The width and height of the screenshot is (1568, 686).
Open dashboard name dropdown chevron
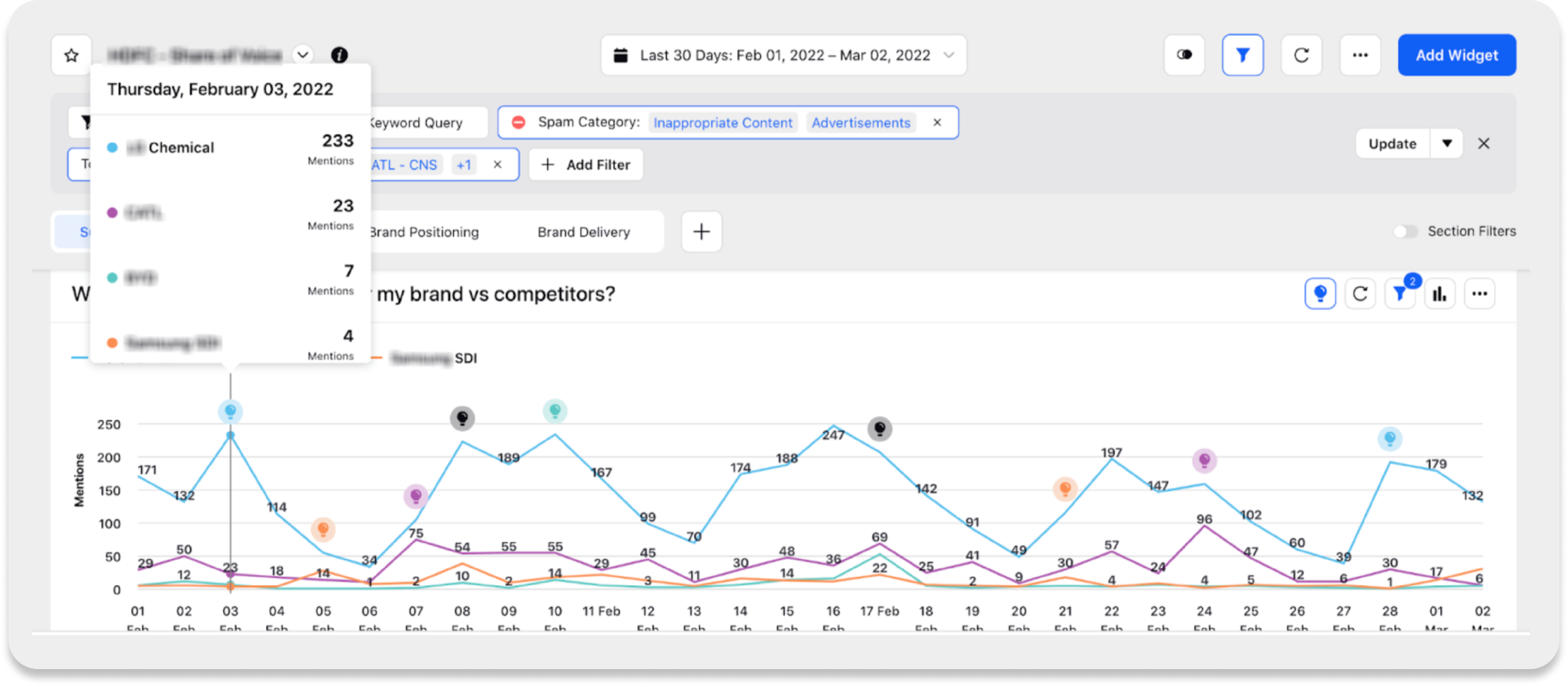click(x=303, y=55)
